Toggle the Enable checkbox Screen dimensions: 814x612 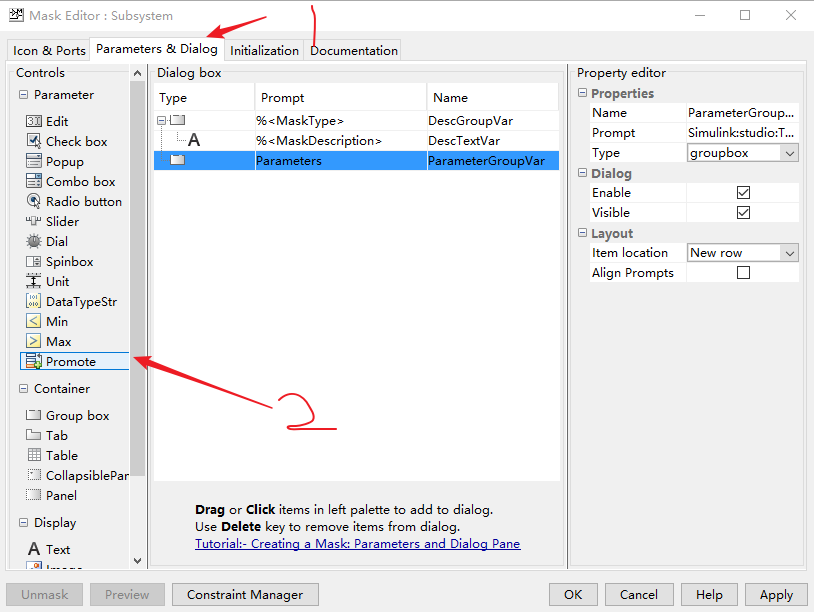pyautogui.click(x=743, y=193)
